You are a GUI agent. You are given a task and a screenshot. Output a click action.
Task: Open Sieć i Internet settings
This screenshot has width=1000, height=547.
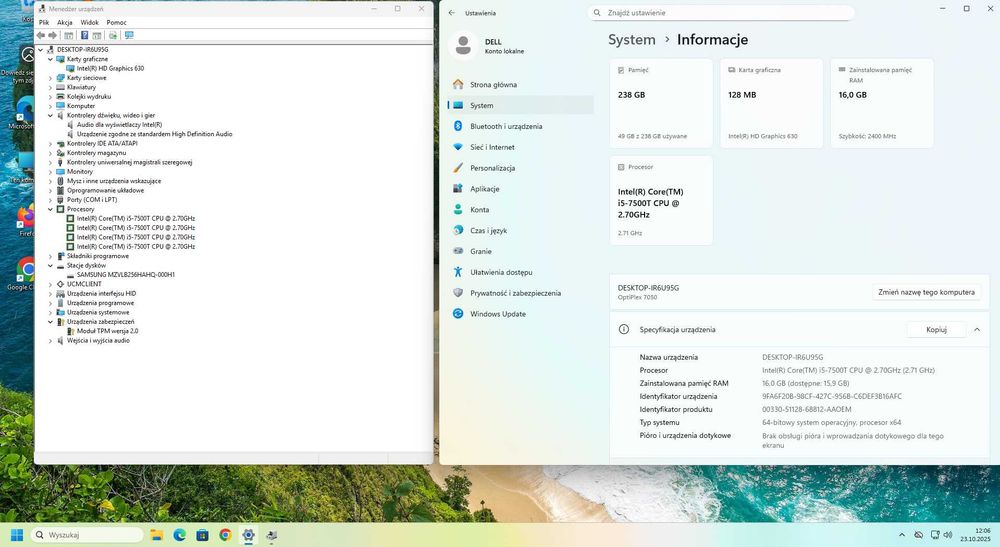520,147
